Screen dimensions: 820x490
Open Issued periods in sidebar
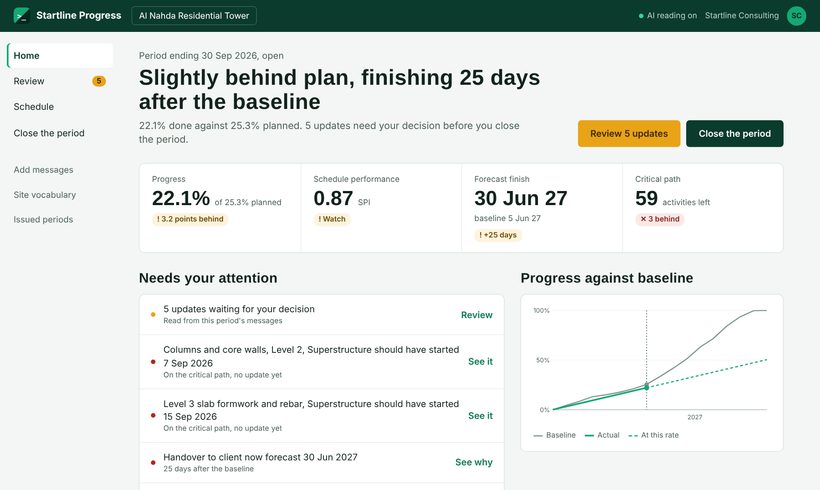[43, 220]
